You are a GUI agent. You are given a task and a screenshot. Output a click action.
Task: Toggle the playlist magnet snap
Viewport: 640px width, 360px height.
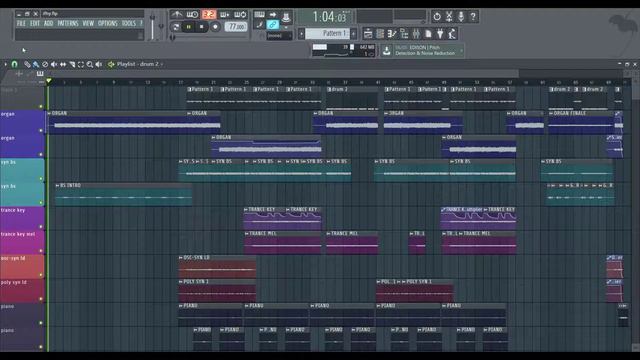(14, 64)
